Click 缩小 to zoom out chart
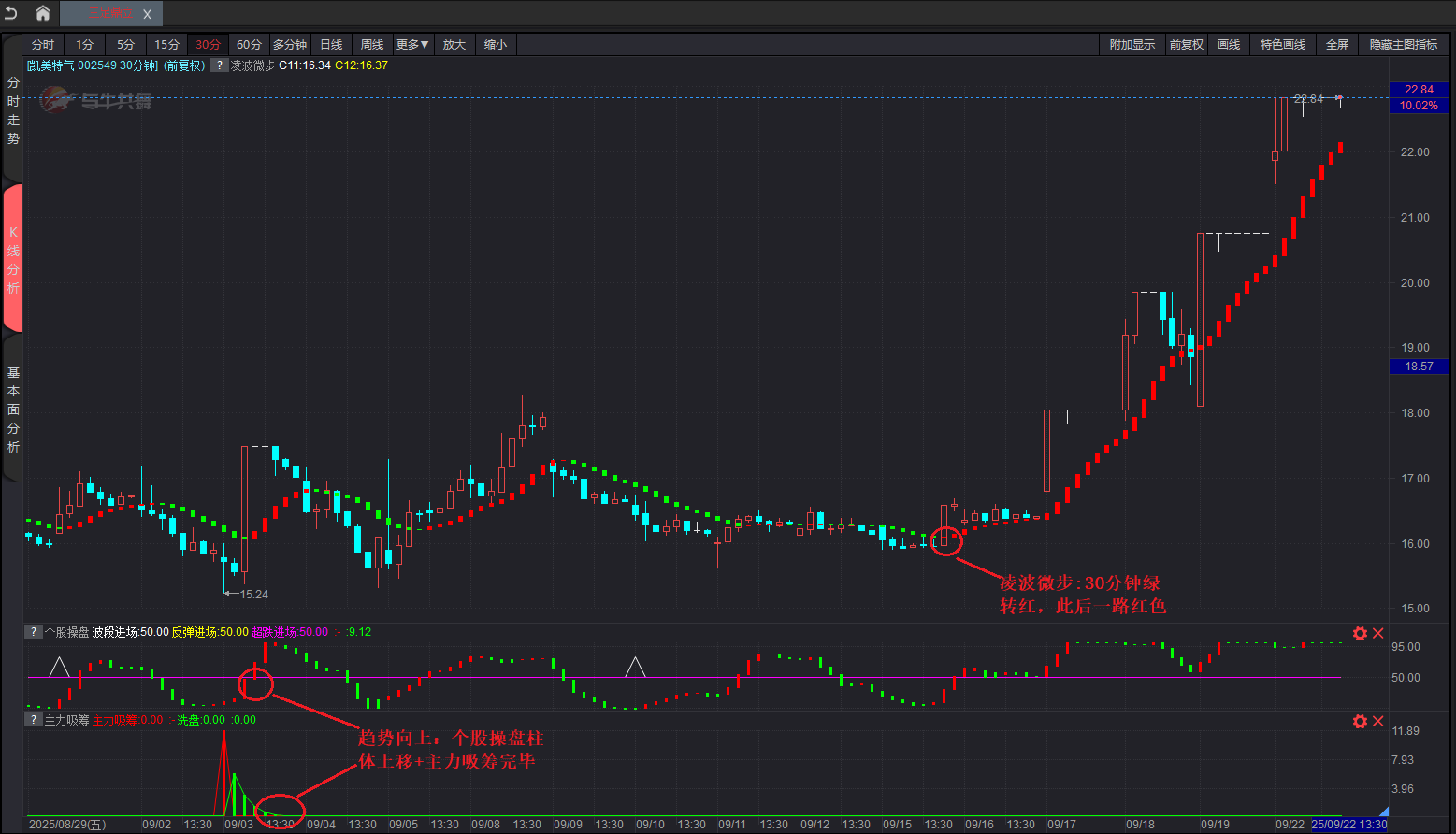The image size is (1456, 834). click(496, 45)
